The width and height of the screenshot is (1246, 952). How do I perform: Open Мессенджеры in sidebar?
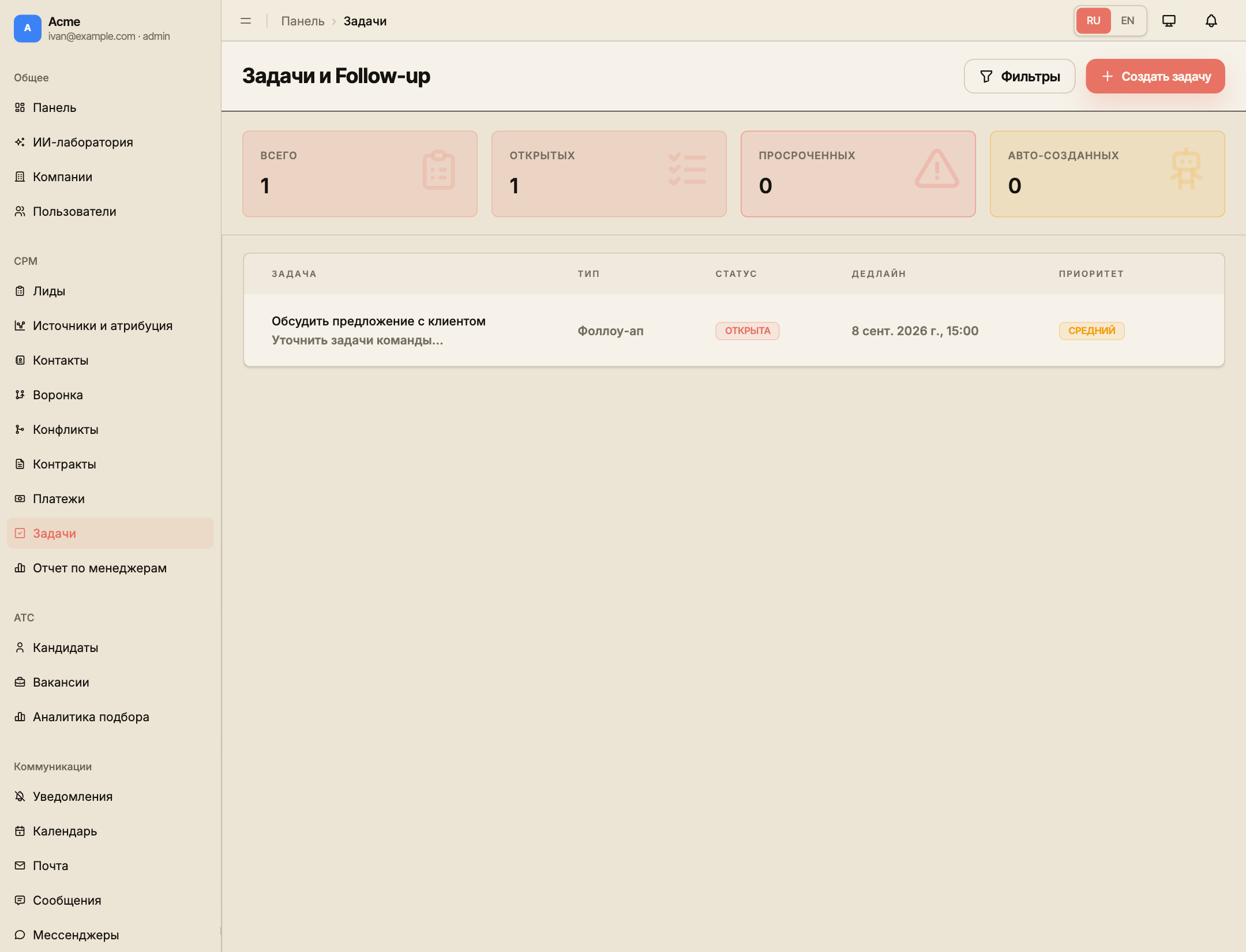(x=110, y=935)
